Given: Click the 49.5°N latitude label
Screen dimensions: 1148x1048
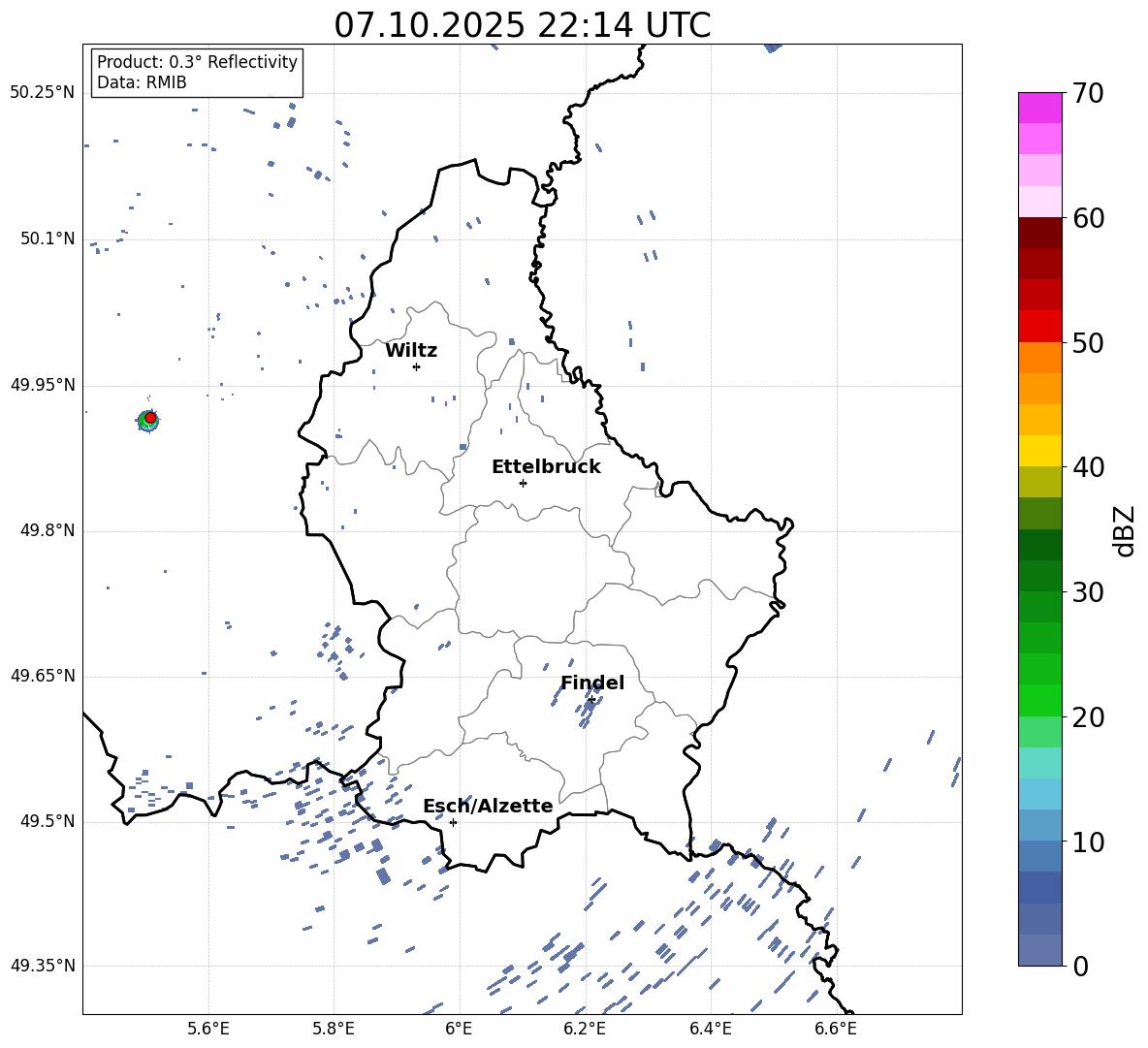Looking at the screenshot, I should 47,821.
